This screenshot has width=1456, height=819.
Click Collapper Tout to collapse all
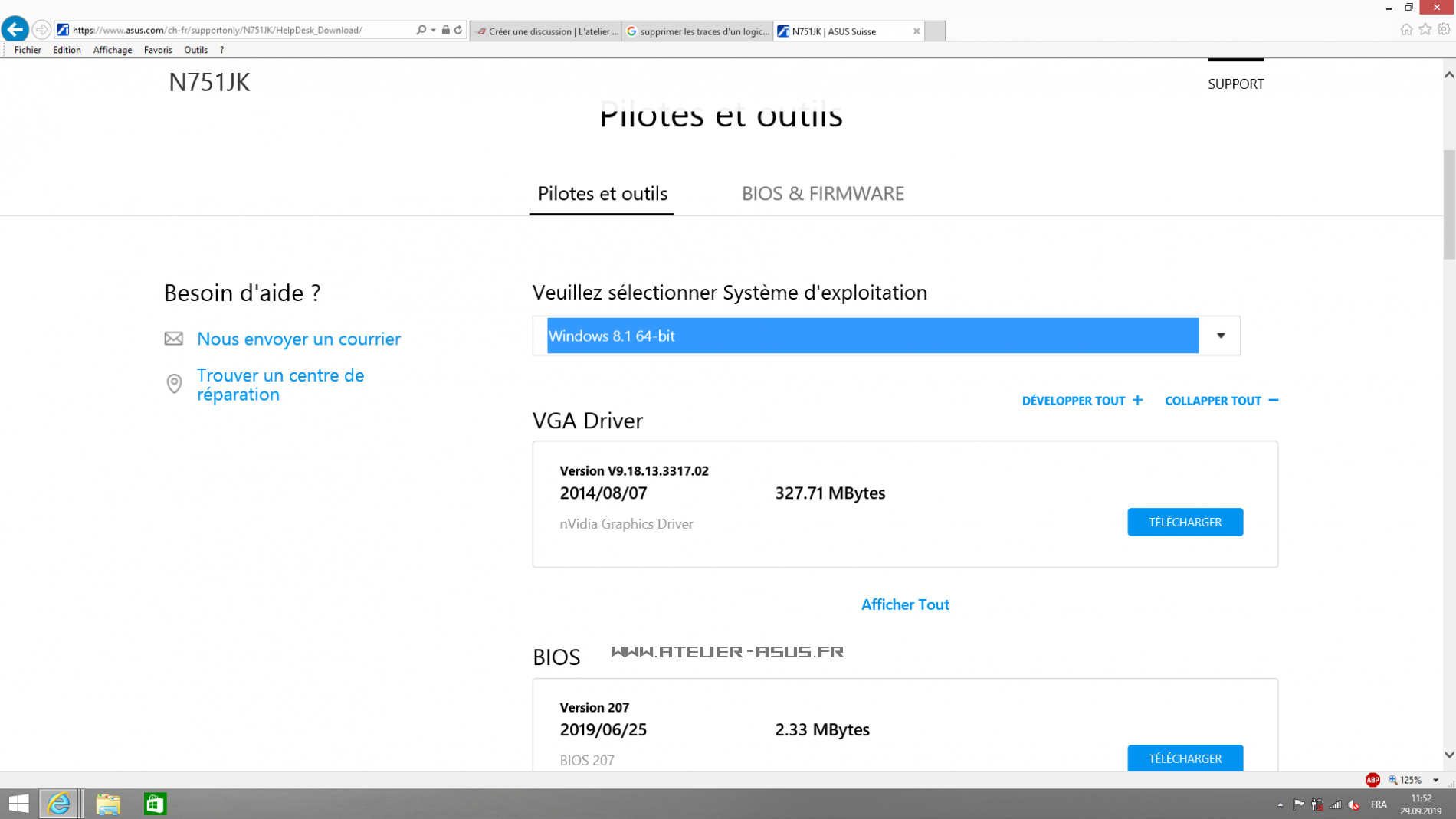(1221, 401)
